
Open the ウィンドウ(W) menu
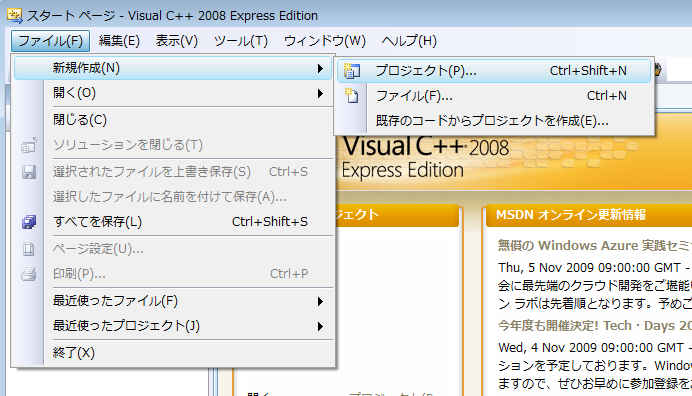tap(325, 41)
